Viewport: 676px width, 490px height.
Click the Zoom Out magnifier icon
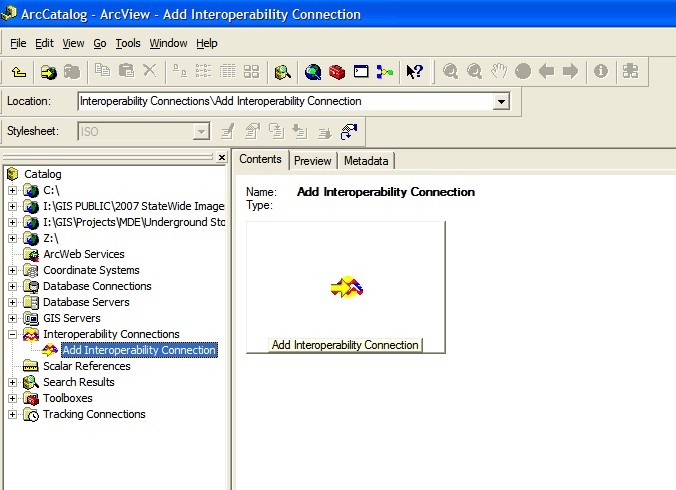coord(475,71)
